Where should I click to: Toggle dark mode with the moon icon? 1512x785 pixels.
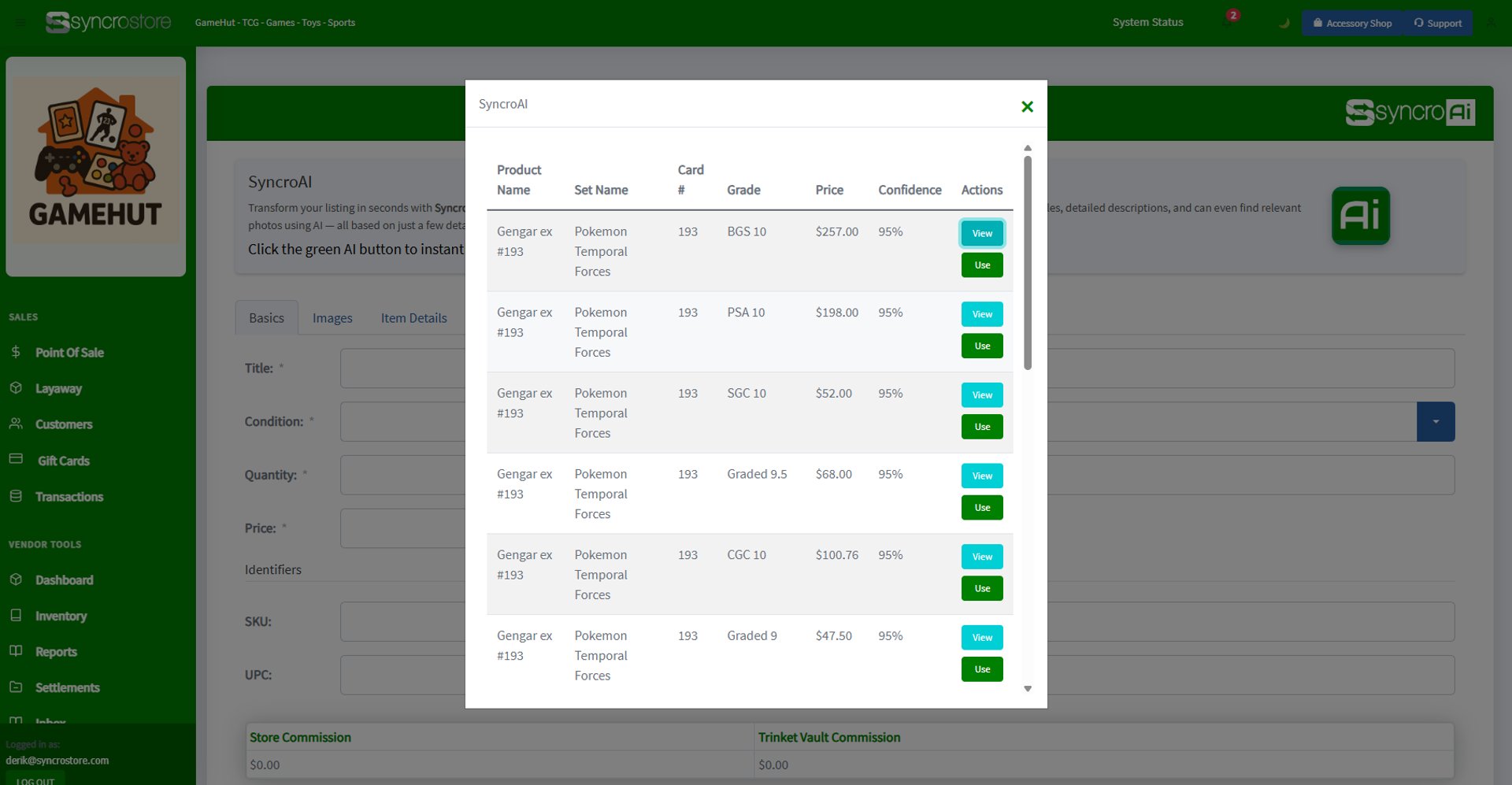pos(1284,23)
